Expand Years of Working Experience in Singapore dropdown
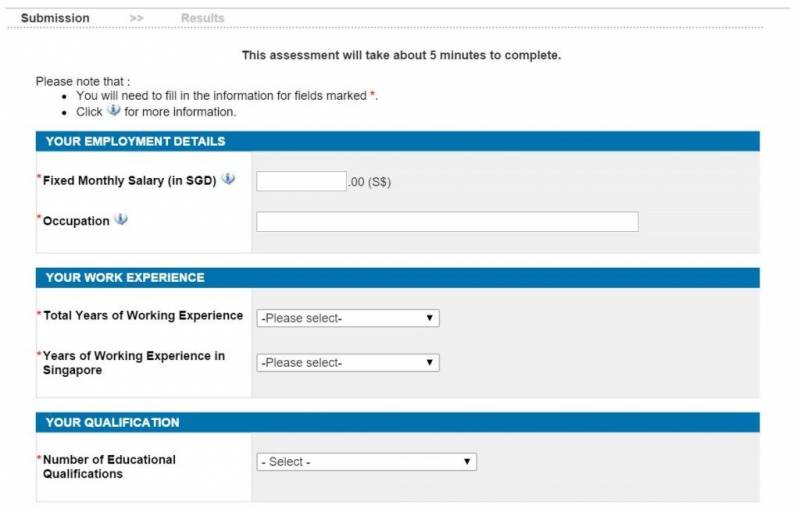The height and width of the screenshot is (509, 800). coord(347,363)
